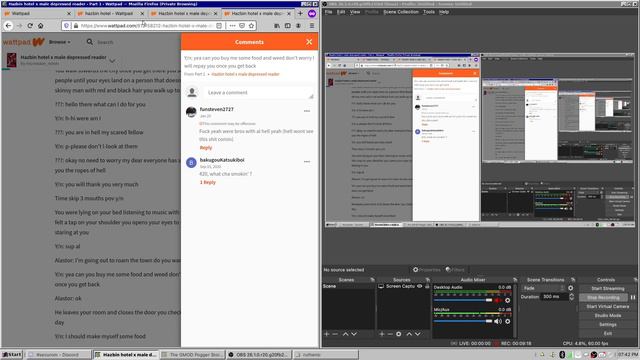
Task: Open the OBS File menu
Action: click(x=328, y=12)
